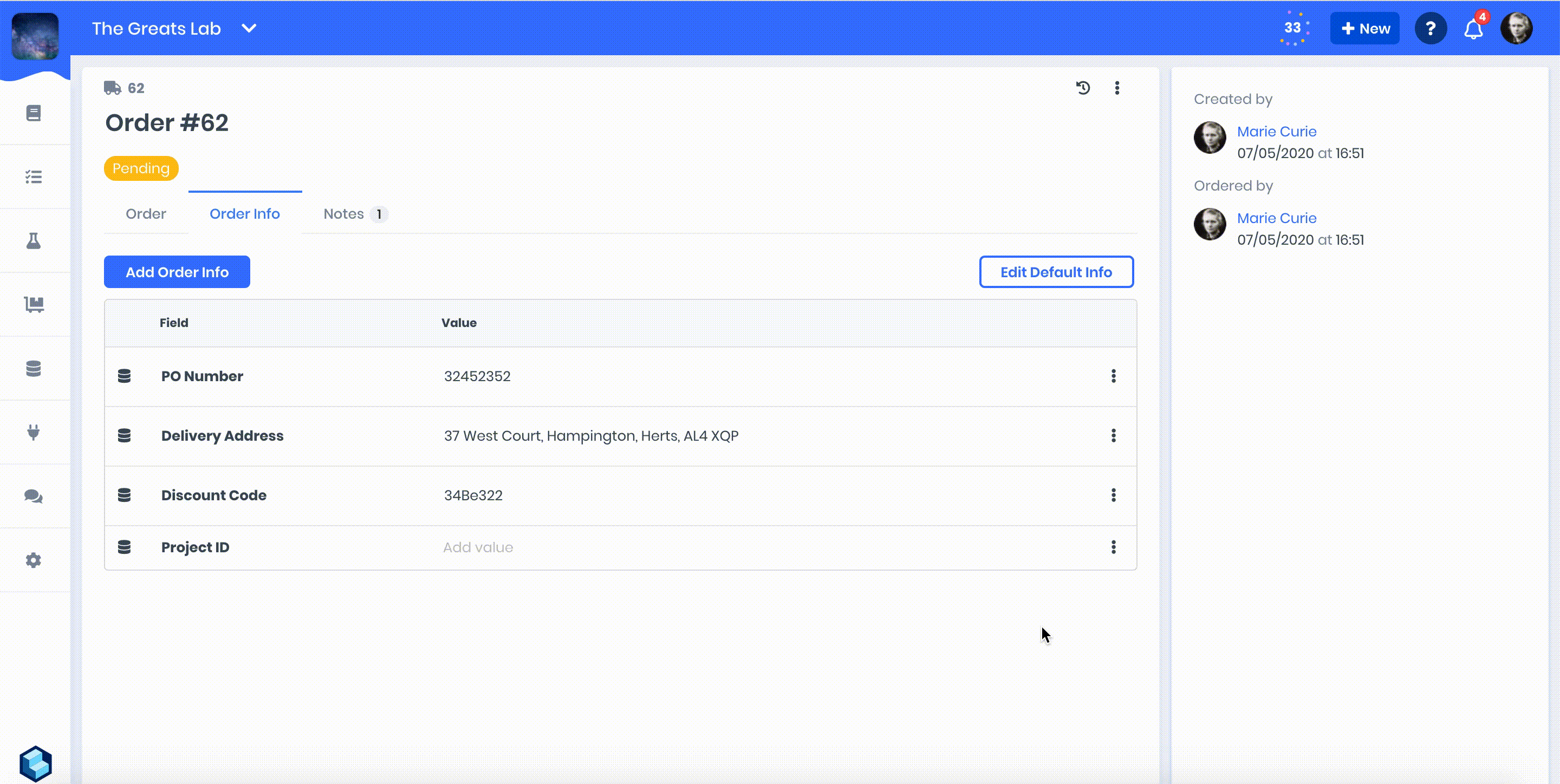Open Delivery Address row options menu

(x=1113, y=436)
